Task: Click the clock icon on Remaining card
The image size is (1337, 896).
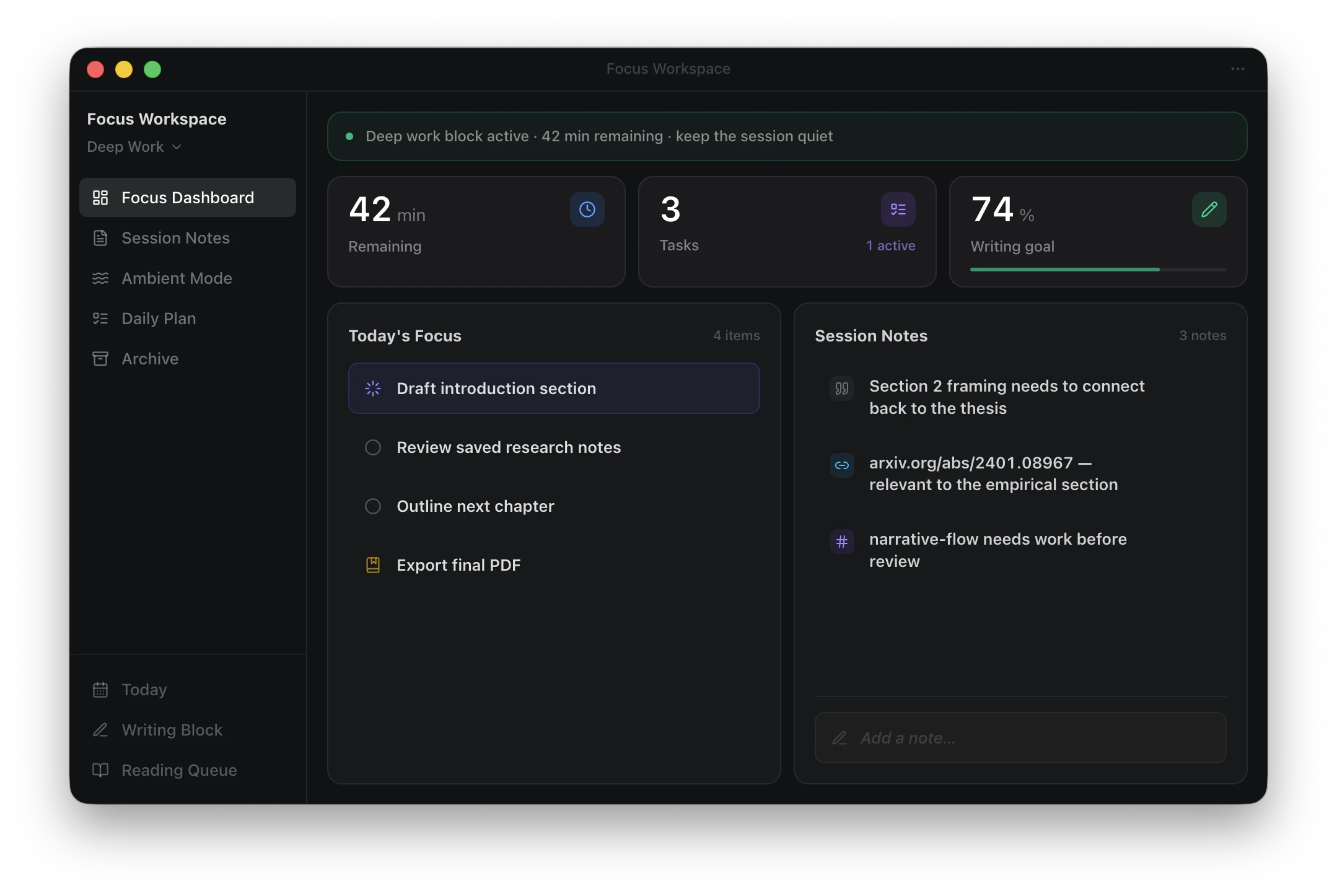Action: (587, 209)
